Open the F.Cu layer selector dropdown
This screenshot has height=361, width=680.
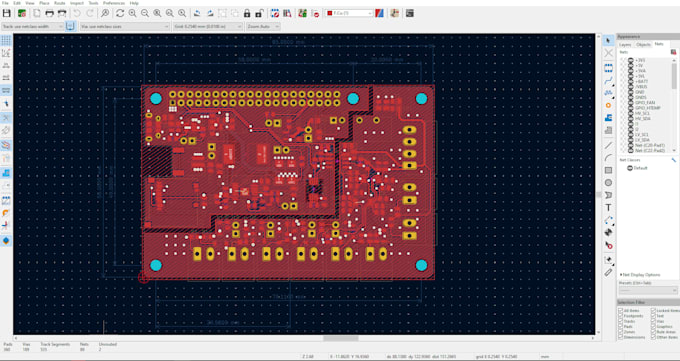pyautogui.click(x=350, y=13)
